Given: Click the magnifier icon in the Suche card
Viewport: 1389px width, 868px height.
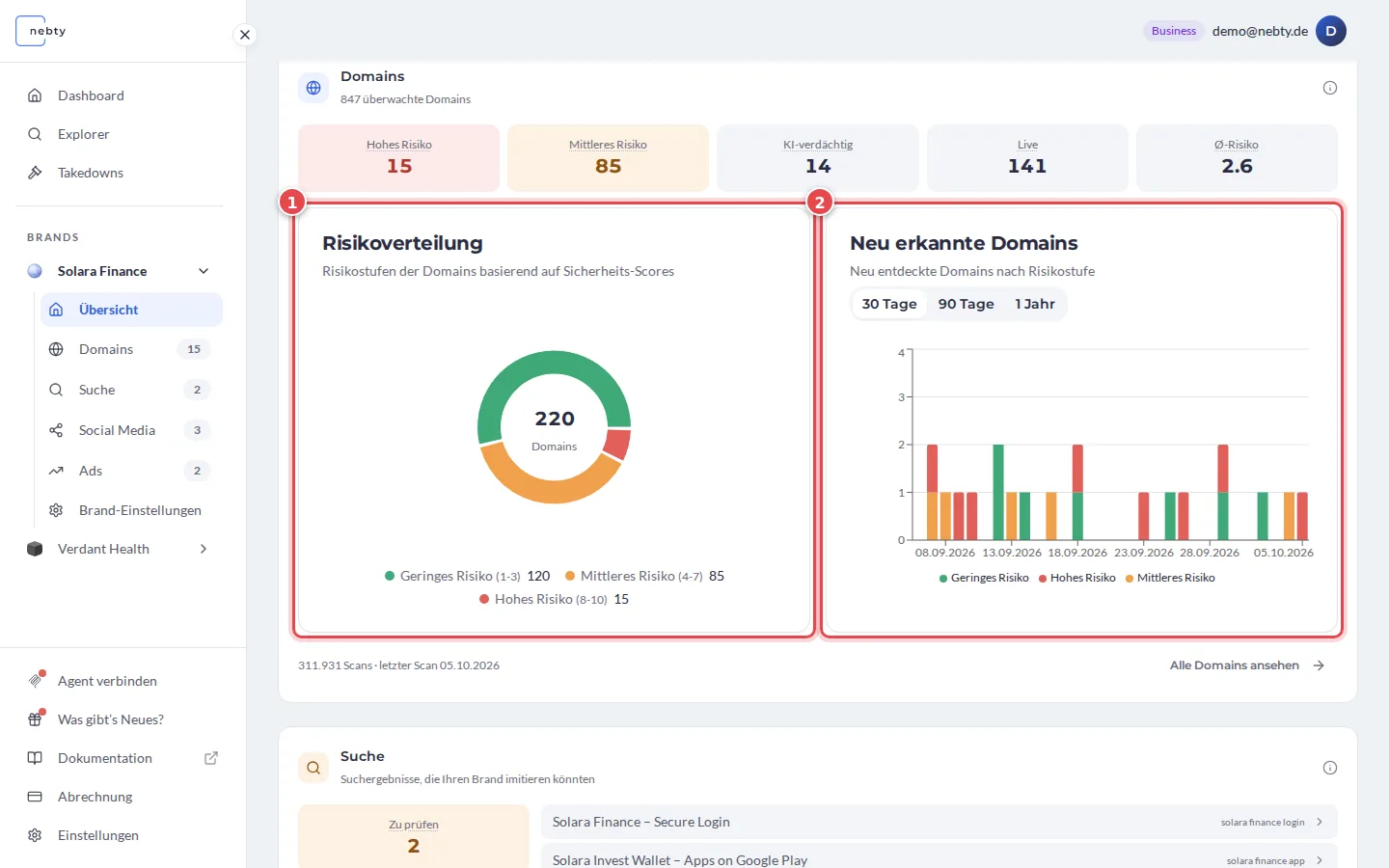Looking at the screenshot, I should coord(313,768).
